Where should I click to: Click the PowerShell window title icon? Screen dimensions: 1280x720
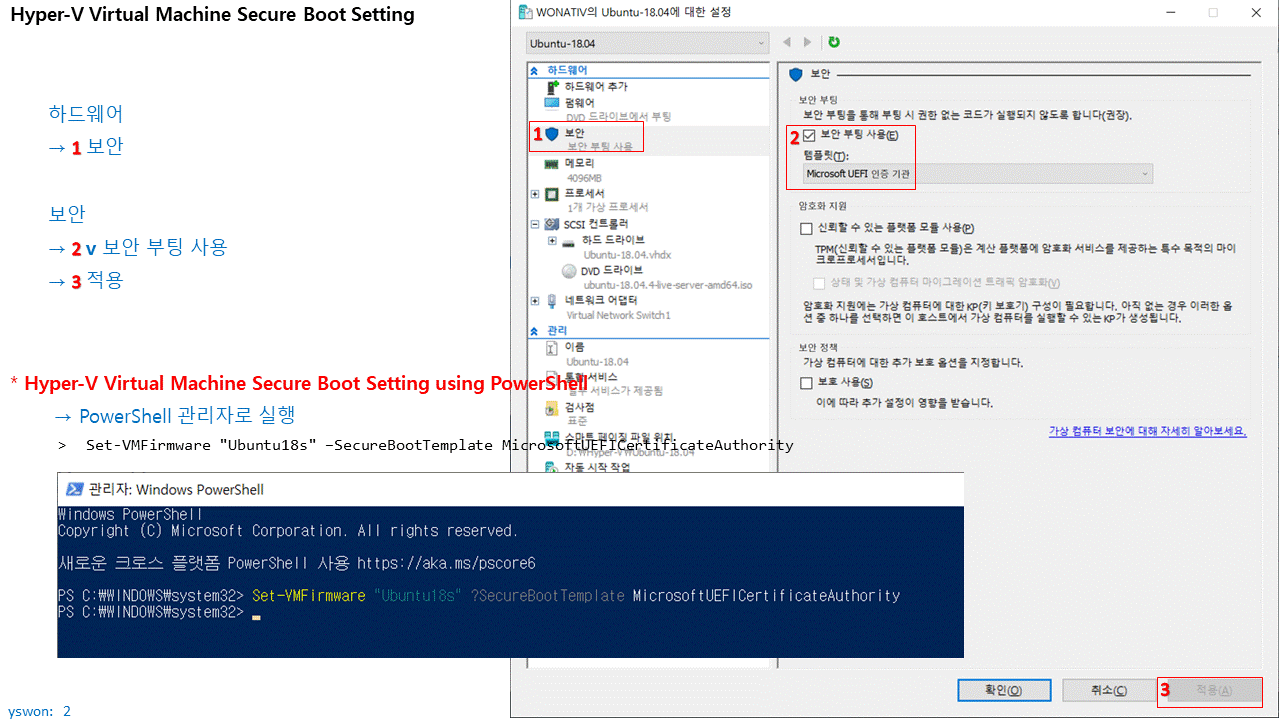(74, 489)
